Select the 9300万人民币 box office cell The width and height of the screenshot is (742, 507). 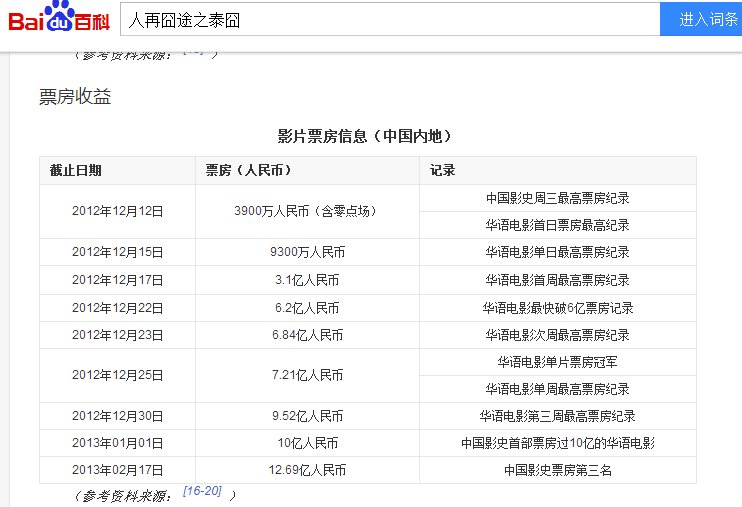pos(306,252)
